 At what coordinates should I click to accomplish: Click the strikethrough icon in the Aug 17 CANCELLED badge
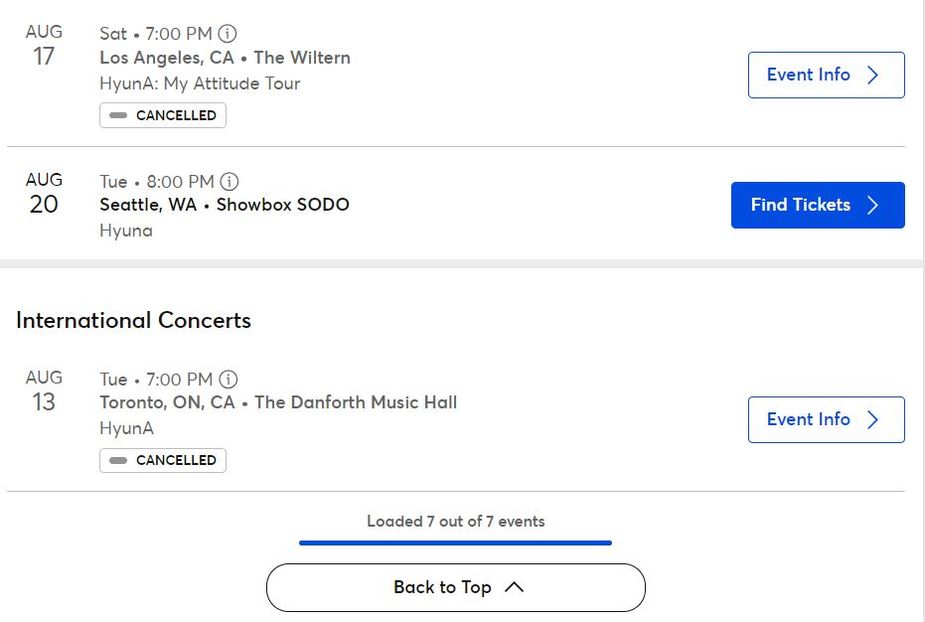116,115
